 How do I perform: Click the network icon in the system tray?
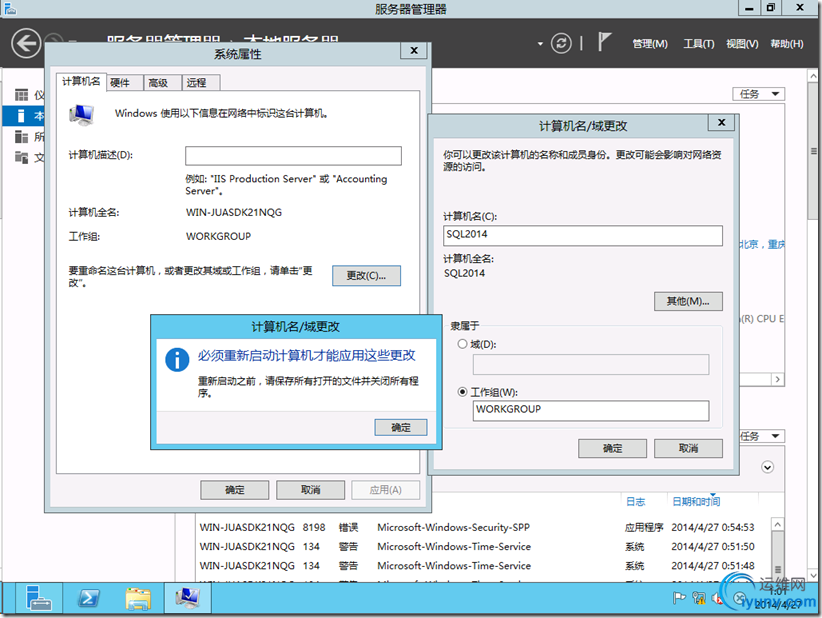pyautogui.click(x=698, y=598)
